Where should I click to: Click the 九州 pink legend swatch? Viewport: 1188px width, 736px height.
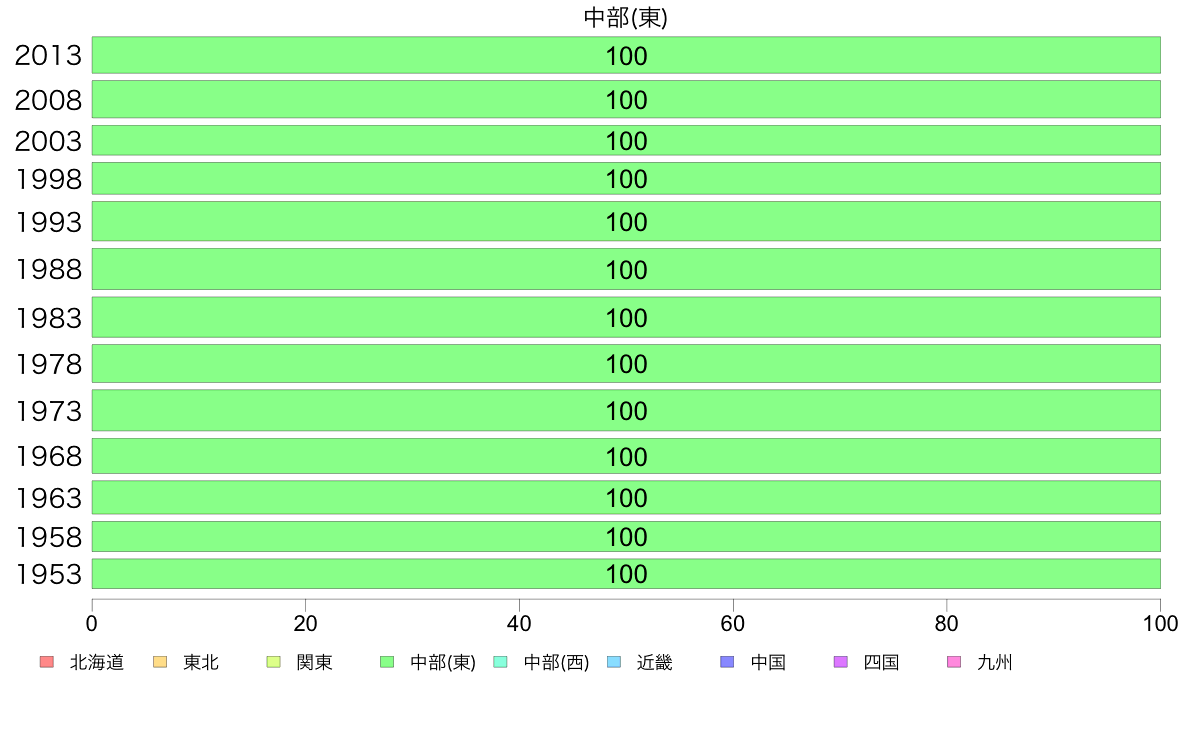954,662
